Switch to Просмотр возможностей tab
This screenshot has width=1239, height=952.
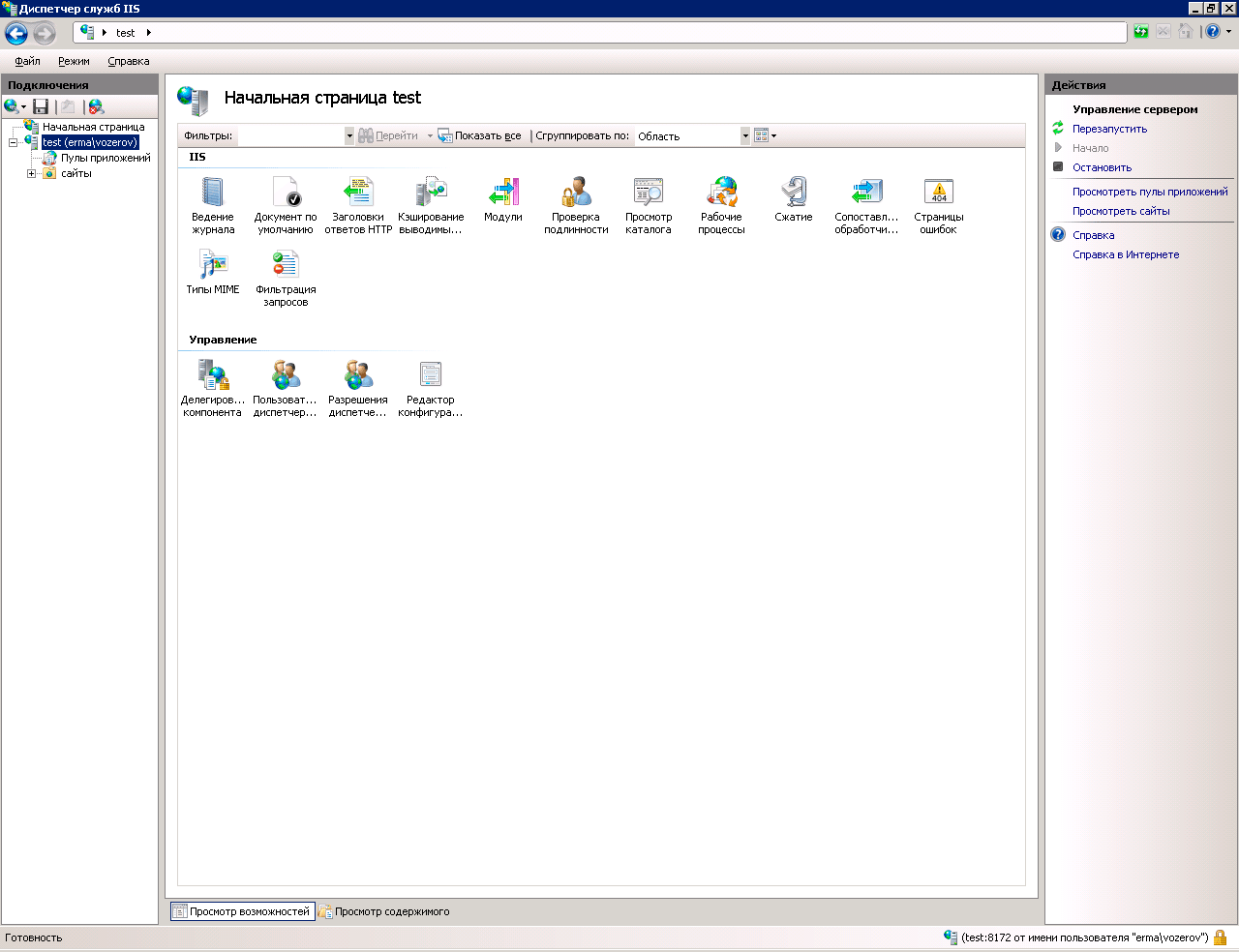pyautogui.click(x=243, y=911)
